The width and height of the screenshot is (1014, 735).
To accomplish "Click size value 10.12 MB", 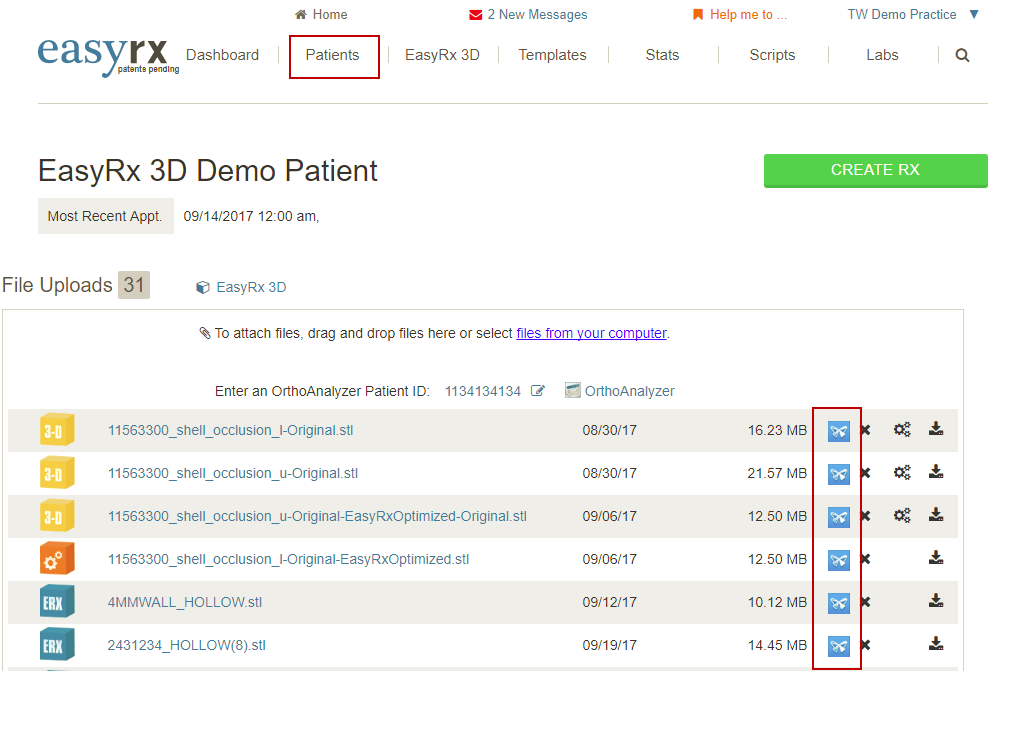I will click(777, 602).
